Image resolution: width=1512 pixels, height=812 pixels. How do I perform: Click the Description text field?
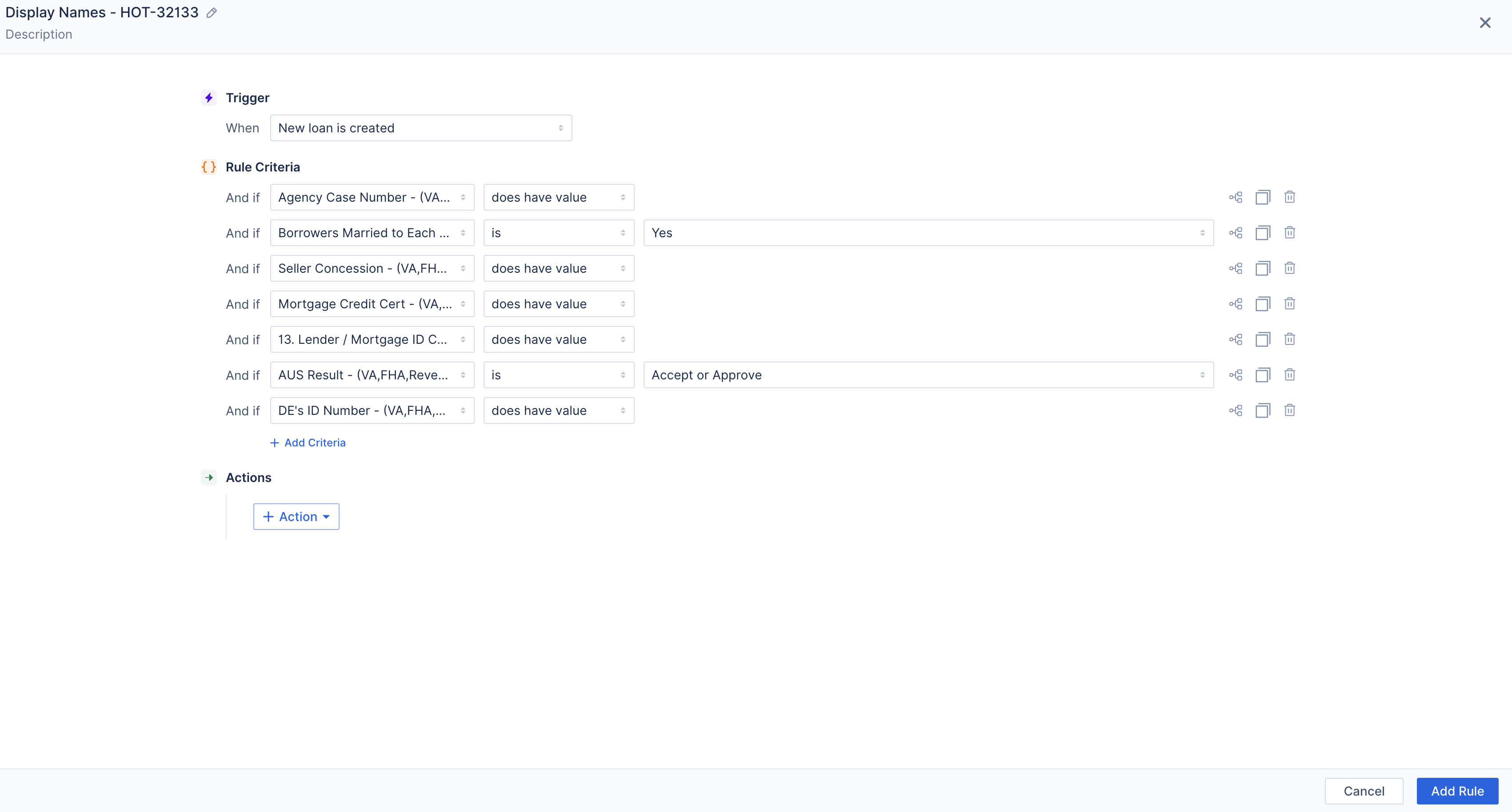(39, 35)
